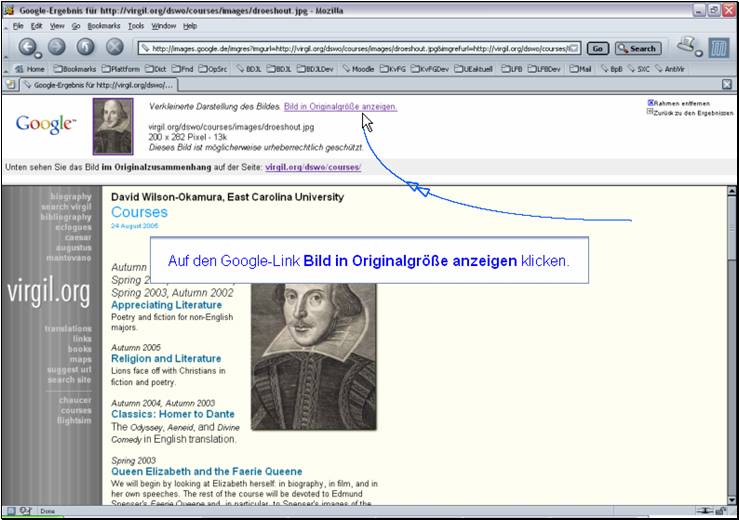
Task: Open the Bookmarks menu in the menu bar
Action: [x=104, y=25]
